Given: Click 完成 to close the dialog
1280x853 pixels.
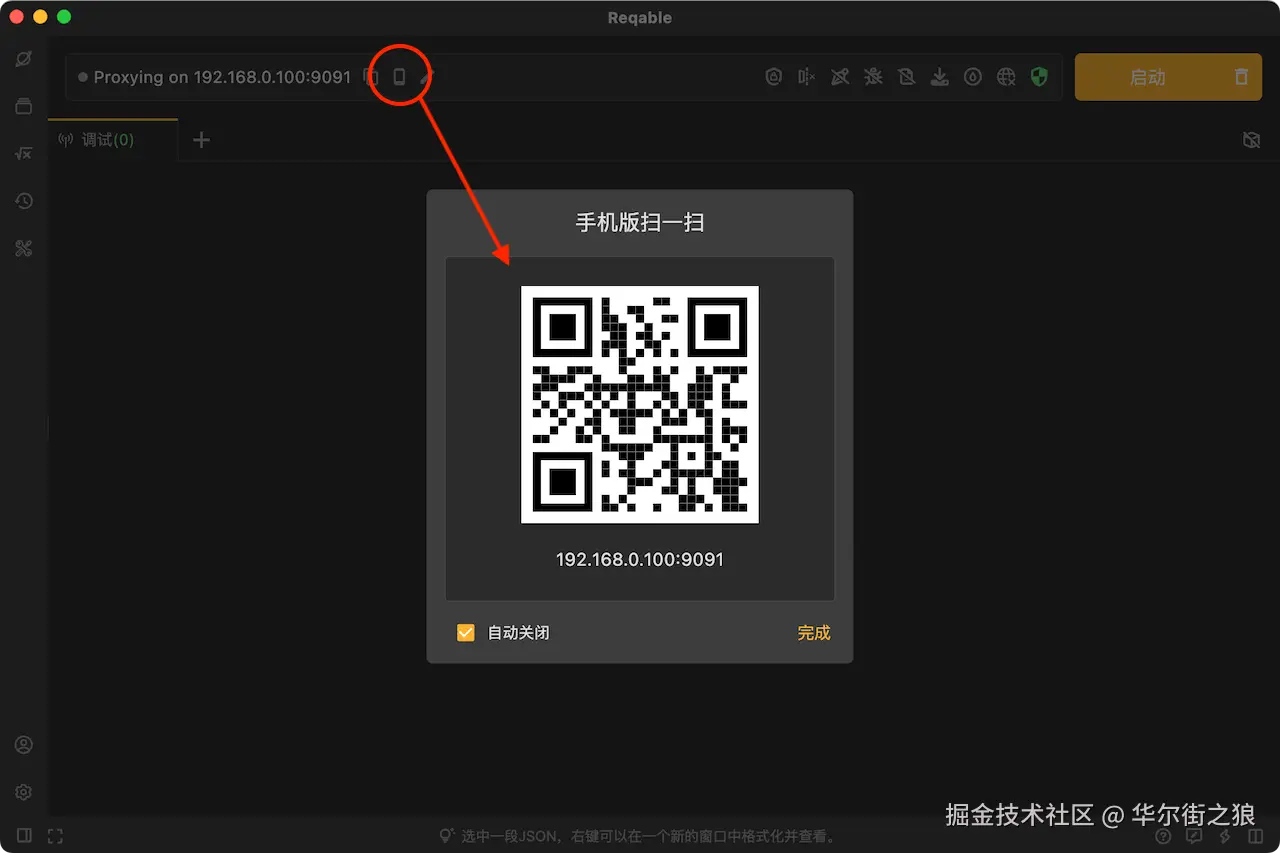Looking at the screenshot, I should 814,633.
